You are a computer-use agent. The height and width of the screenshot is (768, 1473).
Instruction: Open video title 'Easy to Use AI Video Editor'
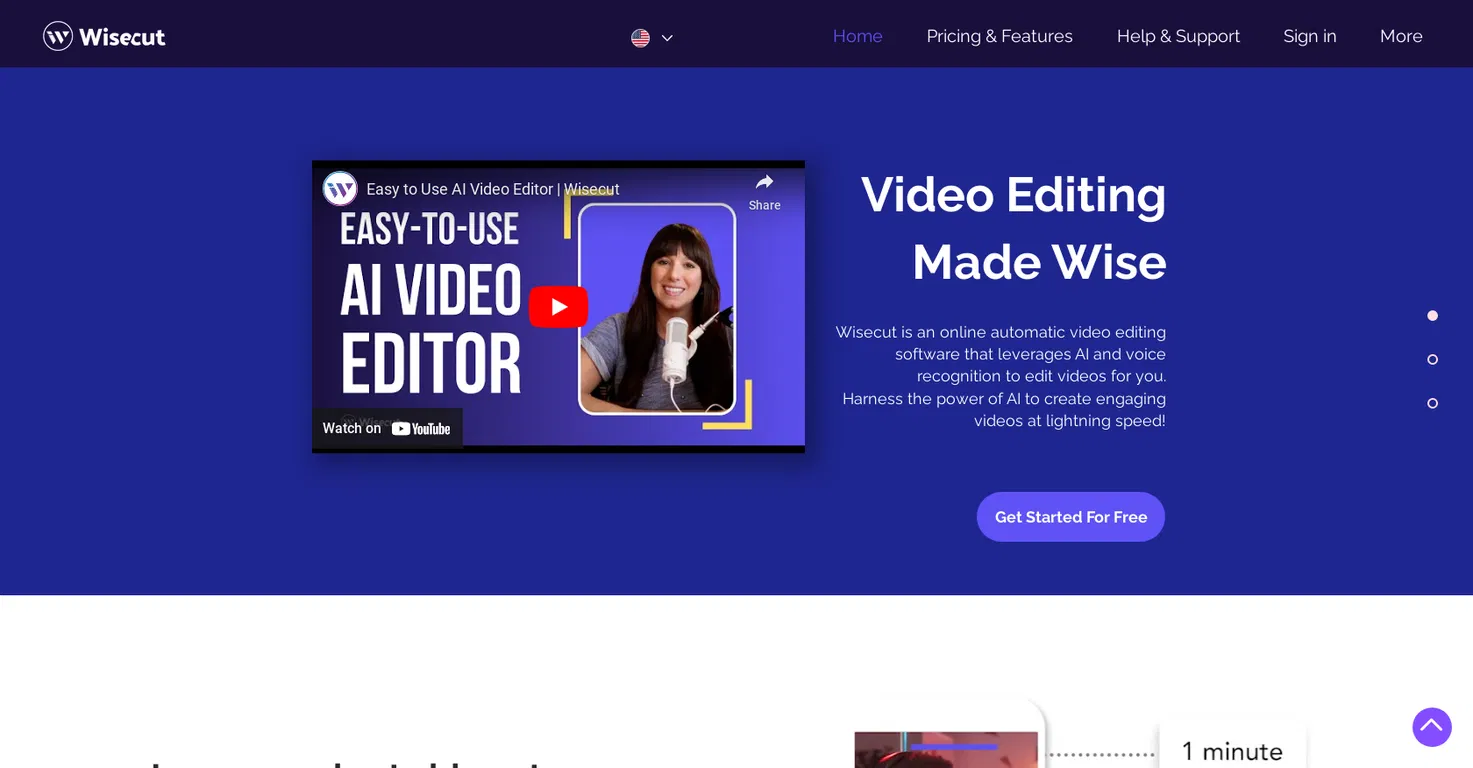tap(493, 189)
